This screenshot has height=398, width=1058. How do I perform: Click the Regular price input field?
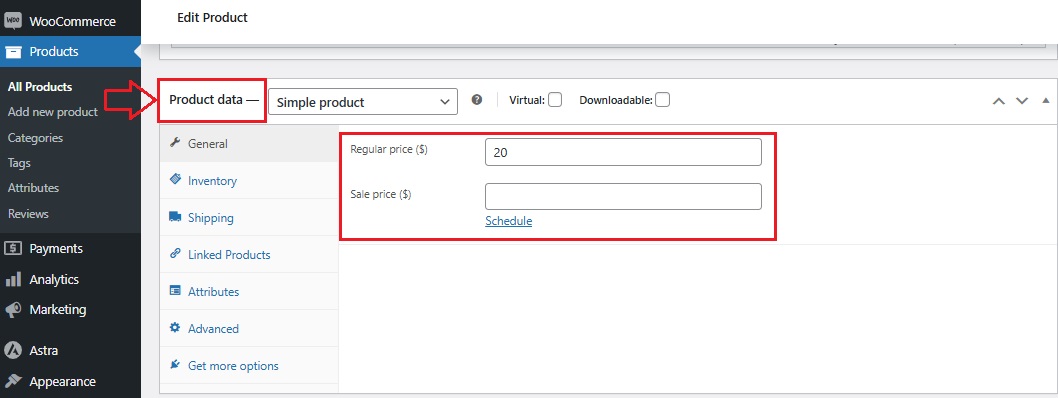[x=623, y=152]
